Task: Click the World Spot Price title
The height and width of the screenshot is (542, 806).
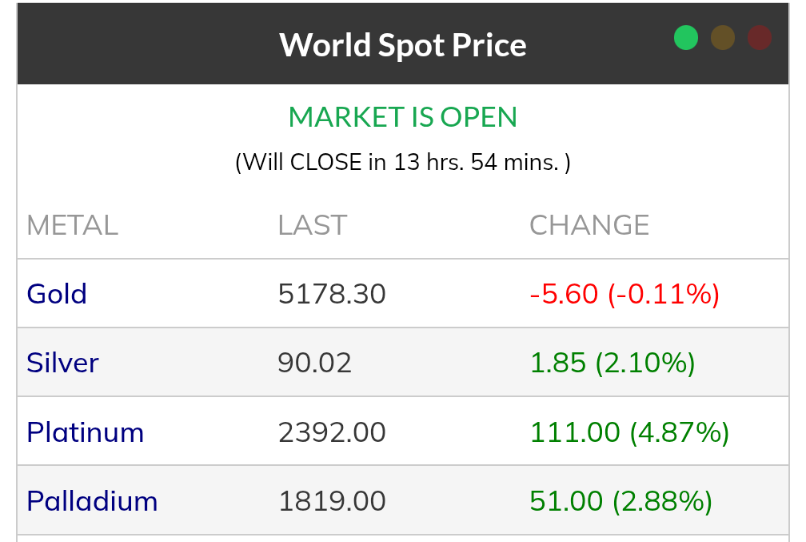Action: point(403,45)
